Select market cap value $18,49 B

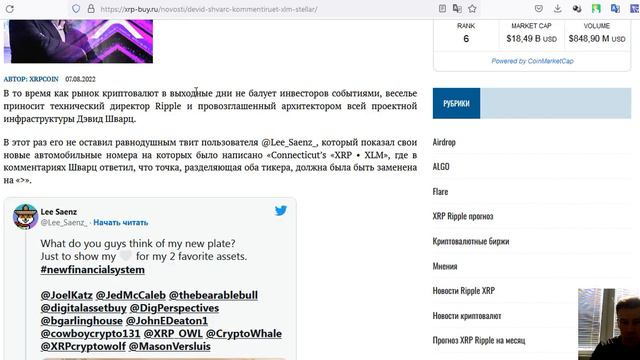[x=531, y=39]
